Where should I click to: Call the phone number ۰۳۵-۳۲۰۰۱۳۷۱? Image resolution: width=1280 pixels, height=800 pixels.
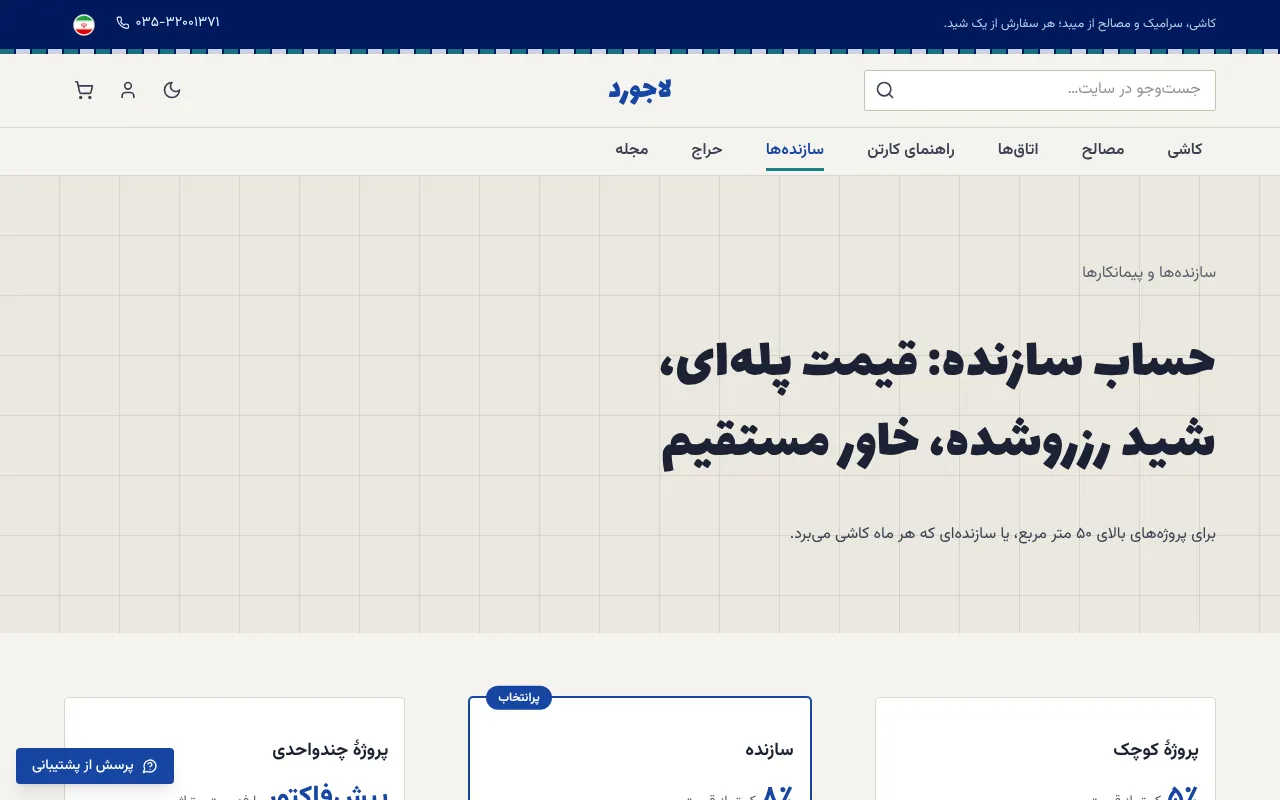(177, 22)
